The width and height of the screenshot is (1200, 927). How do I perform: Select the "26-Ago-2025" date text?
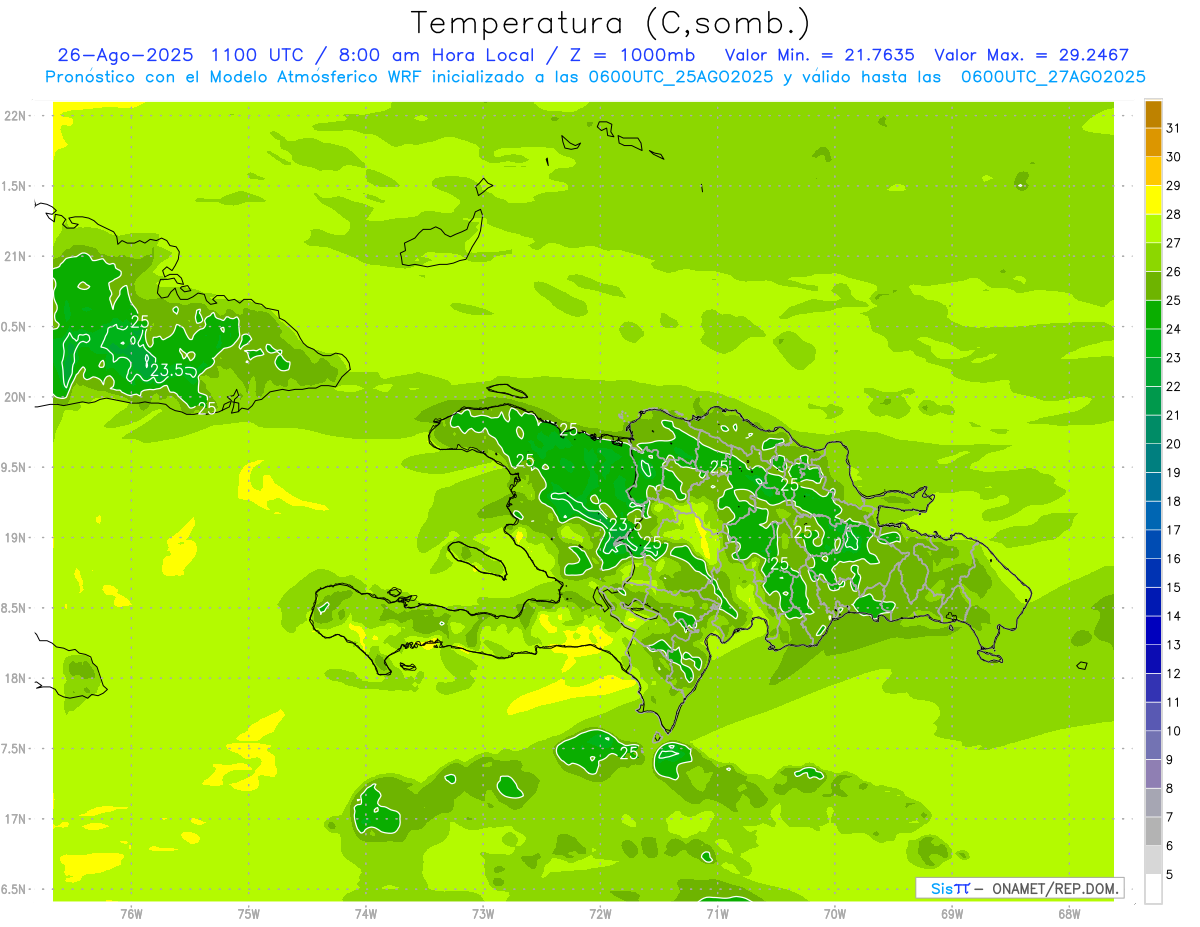pos(125,55)
